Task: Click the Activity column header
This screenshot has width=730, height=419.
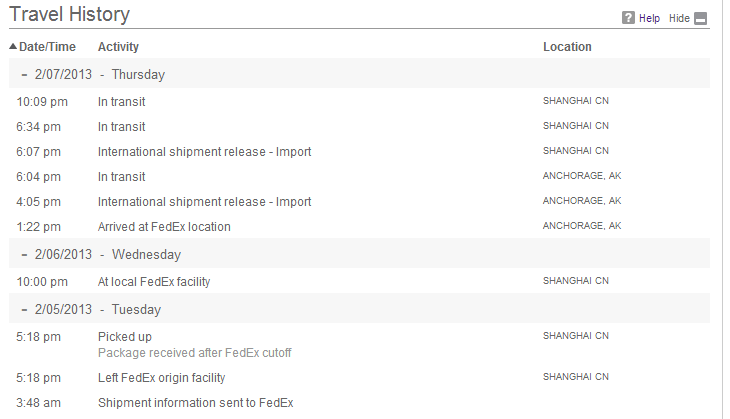Action: [x=118, y=47]
